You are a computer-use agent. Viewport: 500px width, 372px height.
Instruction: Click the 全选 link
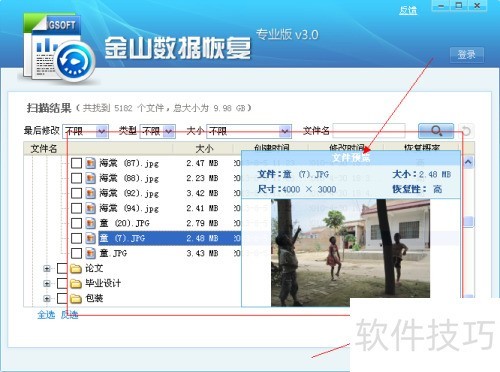[x=46, y=314]
